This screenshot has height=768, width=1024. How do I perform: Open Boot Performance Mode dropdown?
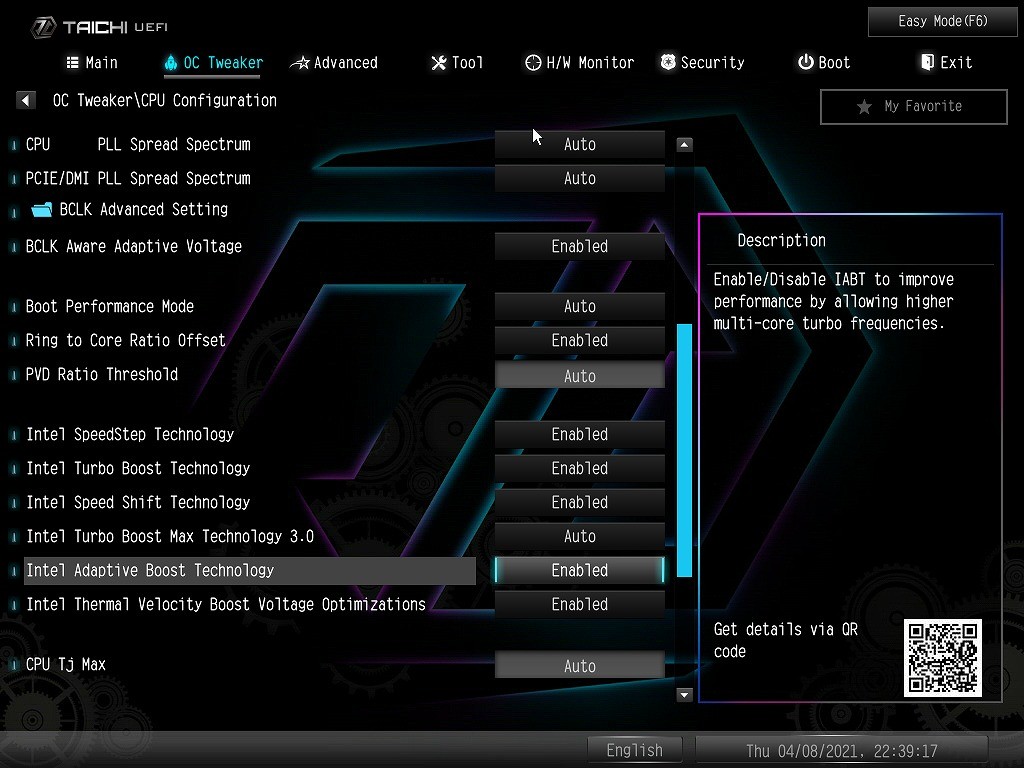pyautogui.click(x=579, y=307)
